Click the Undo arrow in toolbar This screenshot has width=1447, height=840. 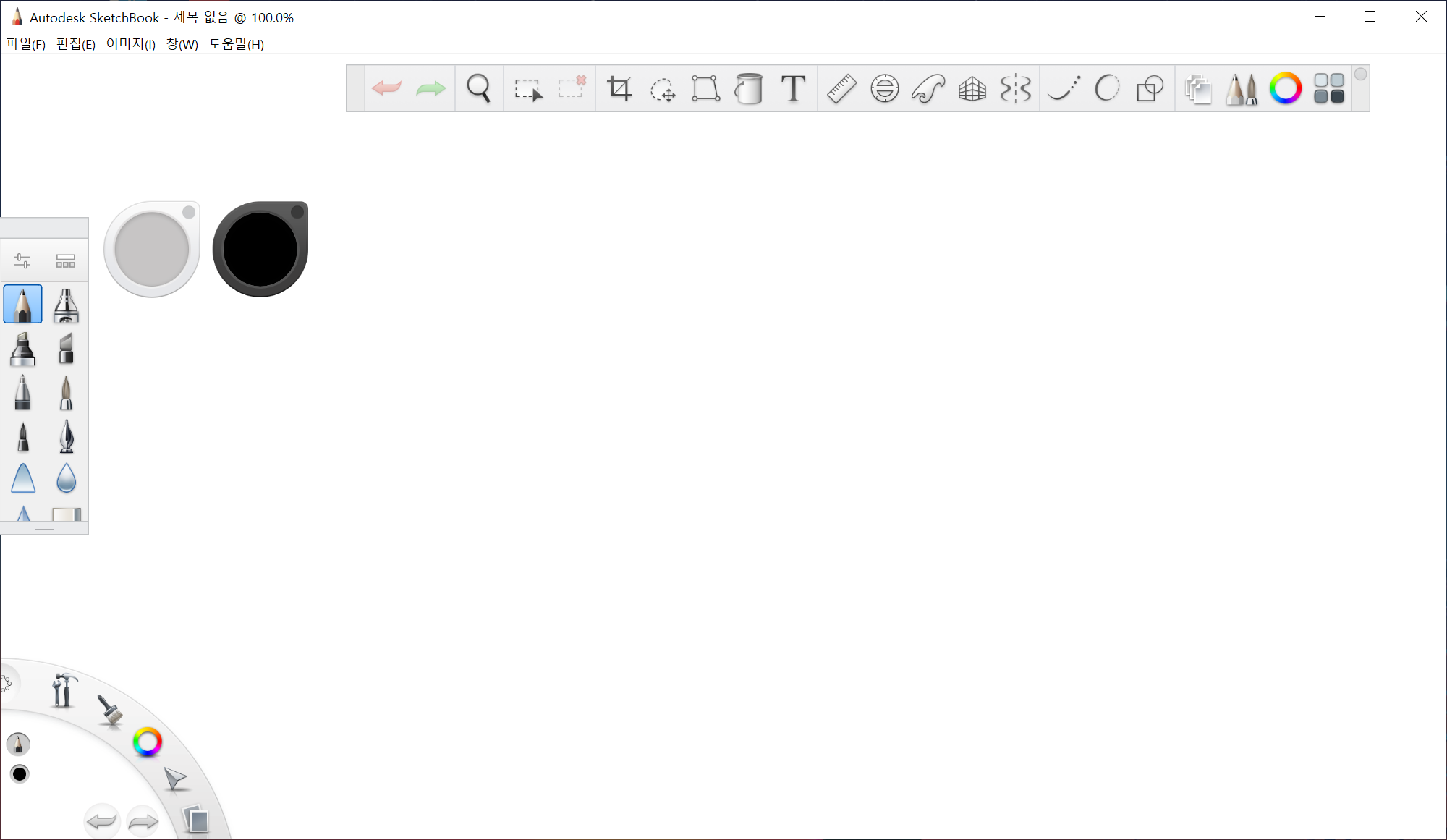tap(386, 89)
